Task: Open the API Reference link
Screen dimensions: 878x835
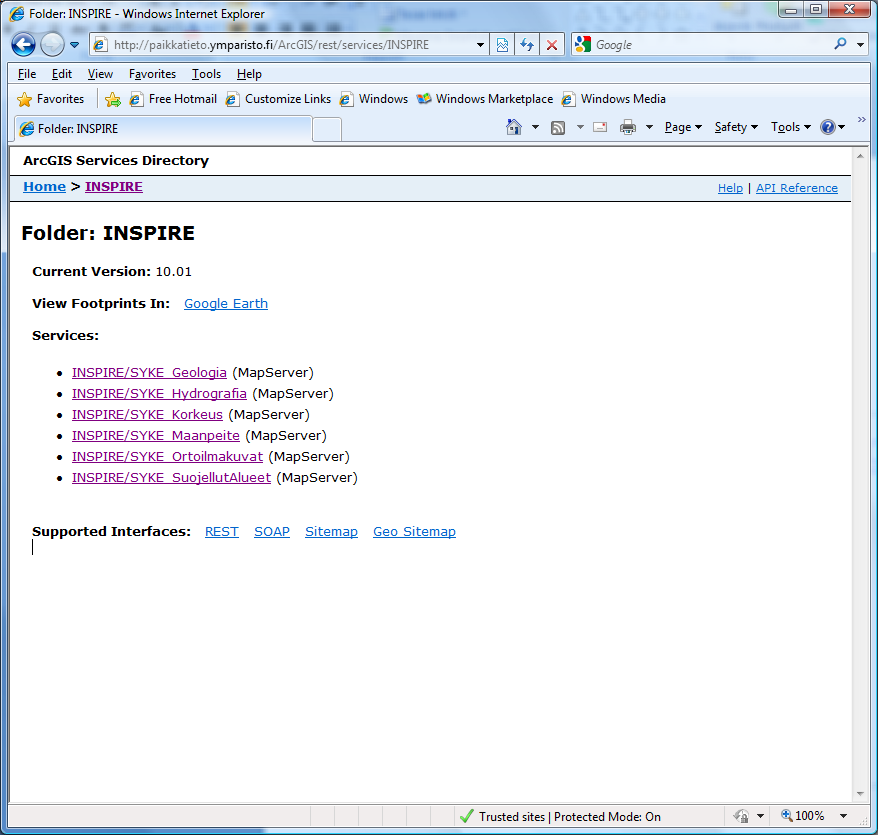Action: 797,188
